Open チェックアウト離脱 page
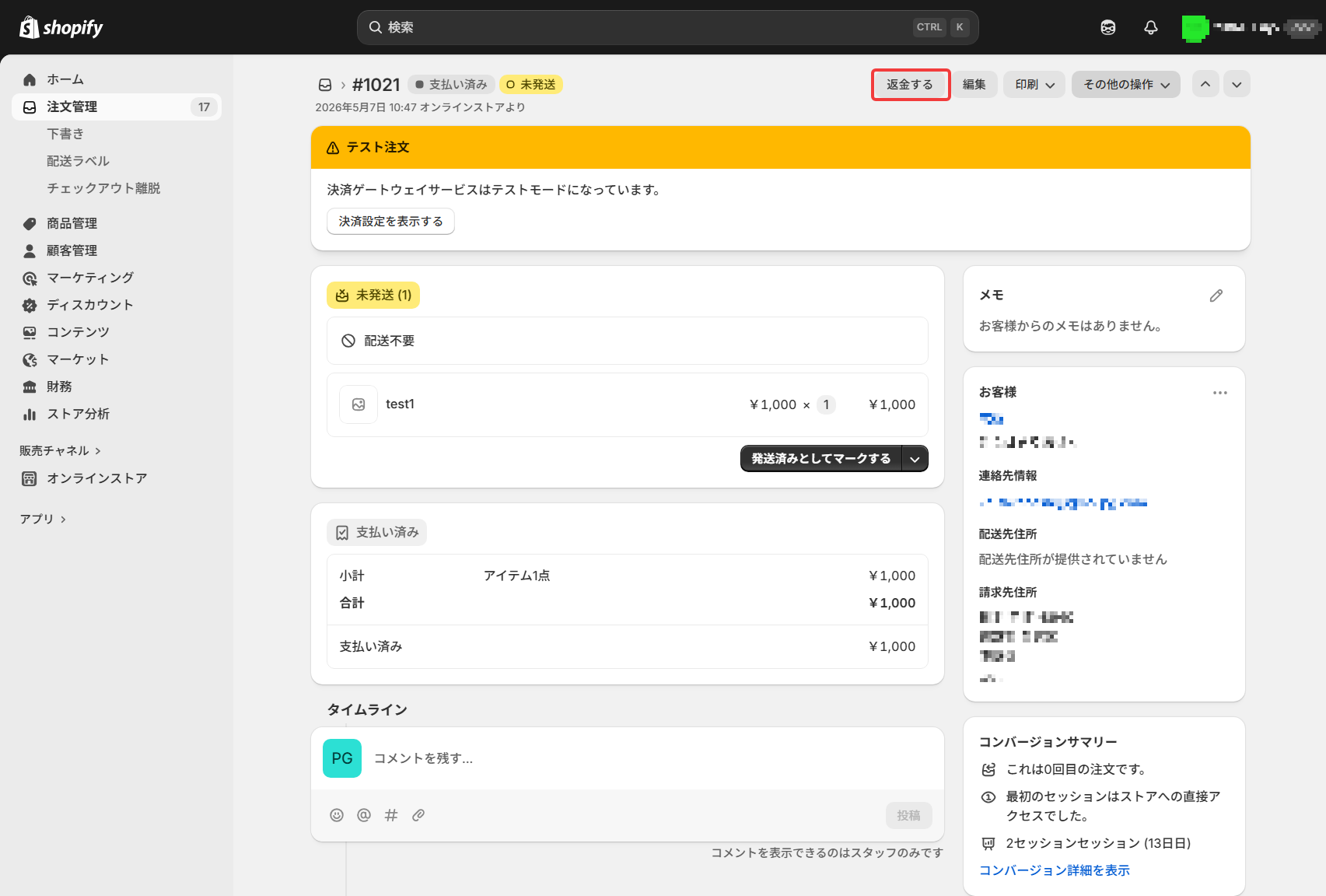1326x896 pixels. click(103, 188)
